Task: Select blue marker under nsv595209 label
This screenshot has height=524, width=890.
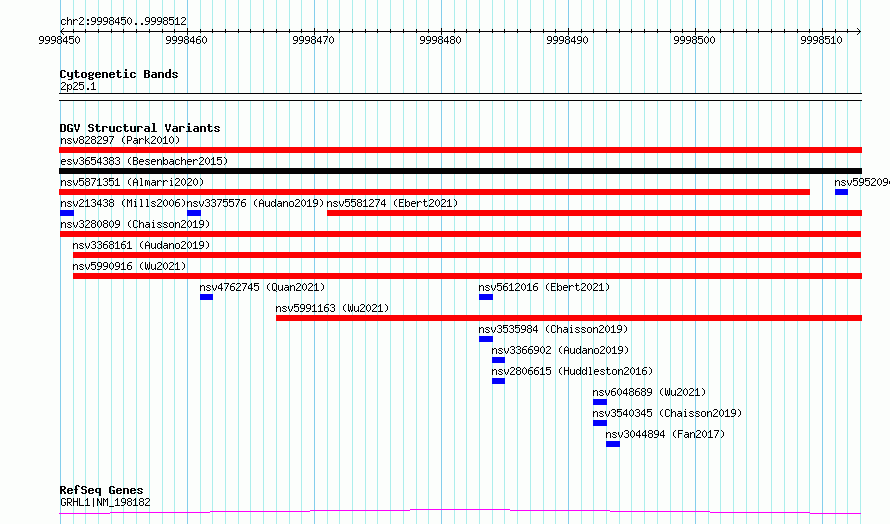Action: (x=841, y=192)
